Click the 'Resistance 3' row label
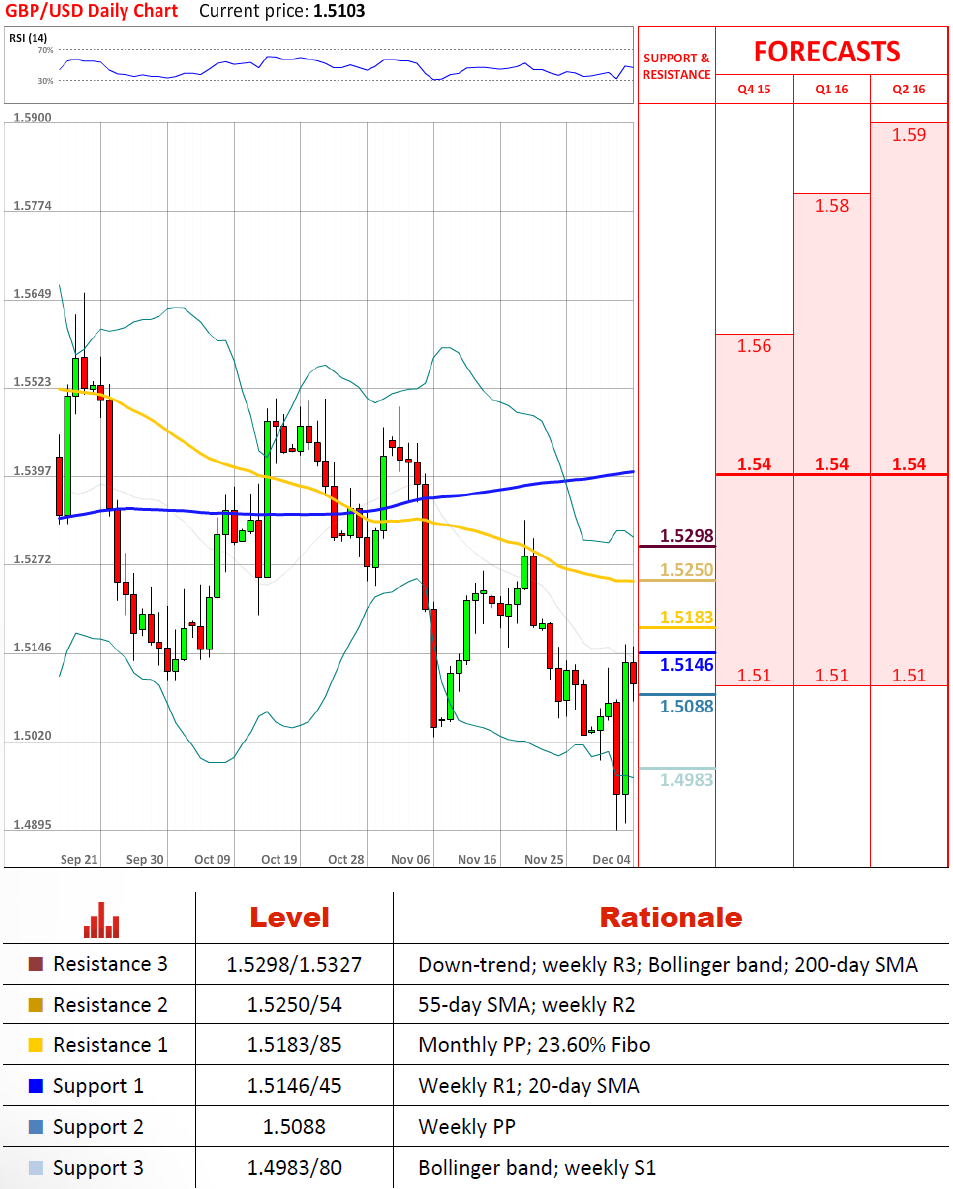The height and width of the screenshot is (1189, 953). [110, 965]
